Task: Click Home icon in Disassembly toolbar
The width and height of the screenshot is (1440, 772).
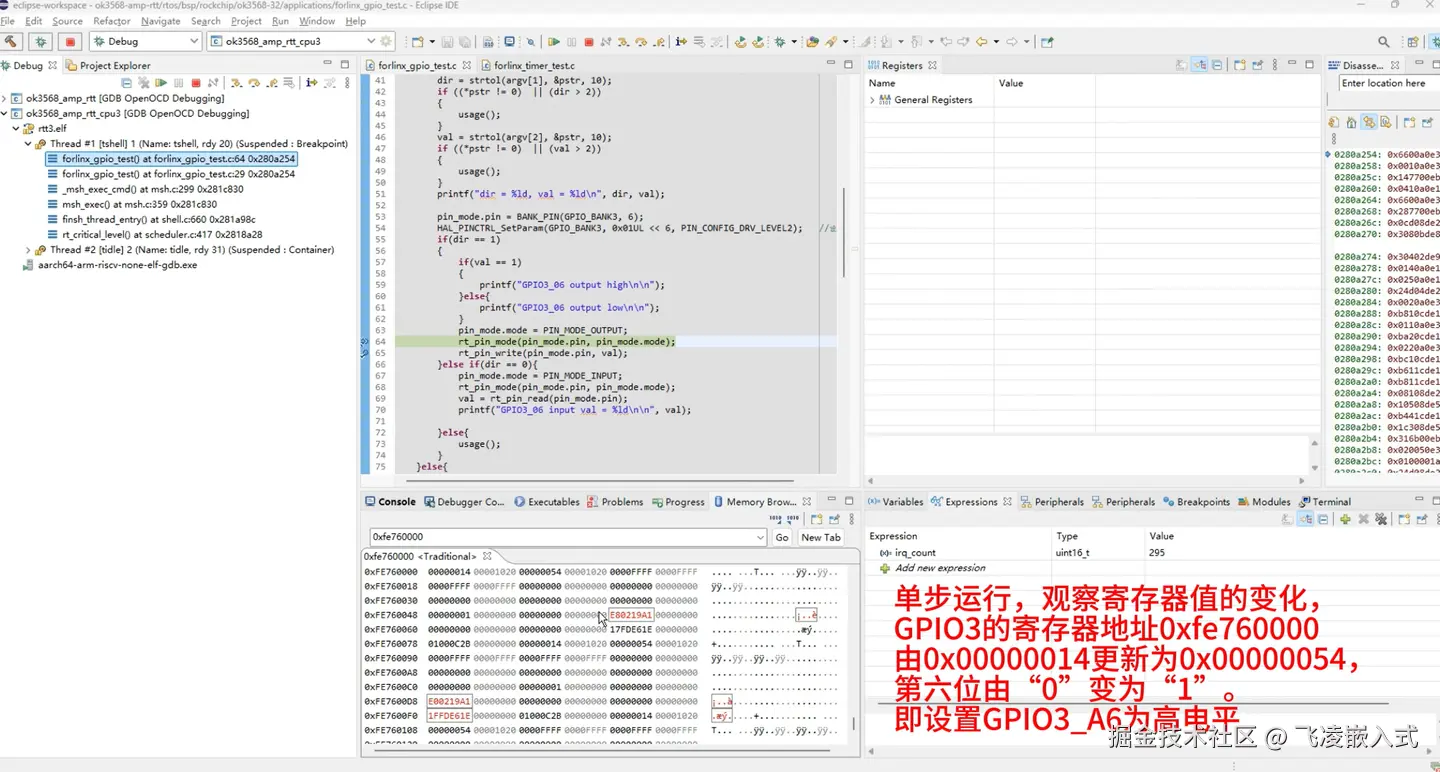Action: [x=1351, y=122]
